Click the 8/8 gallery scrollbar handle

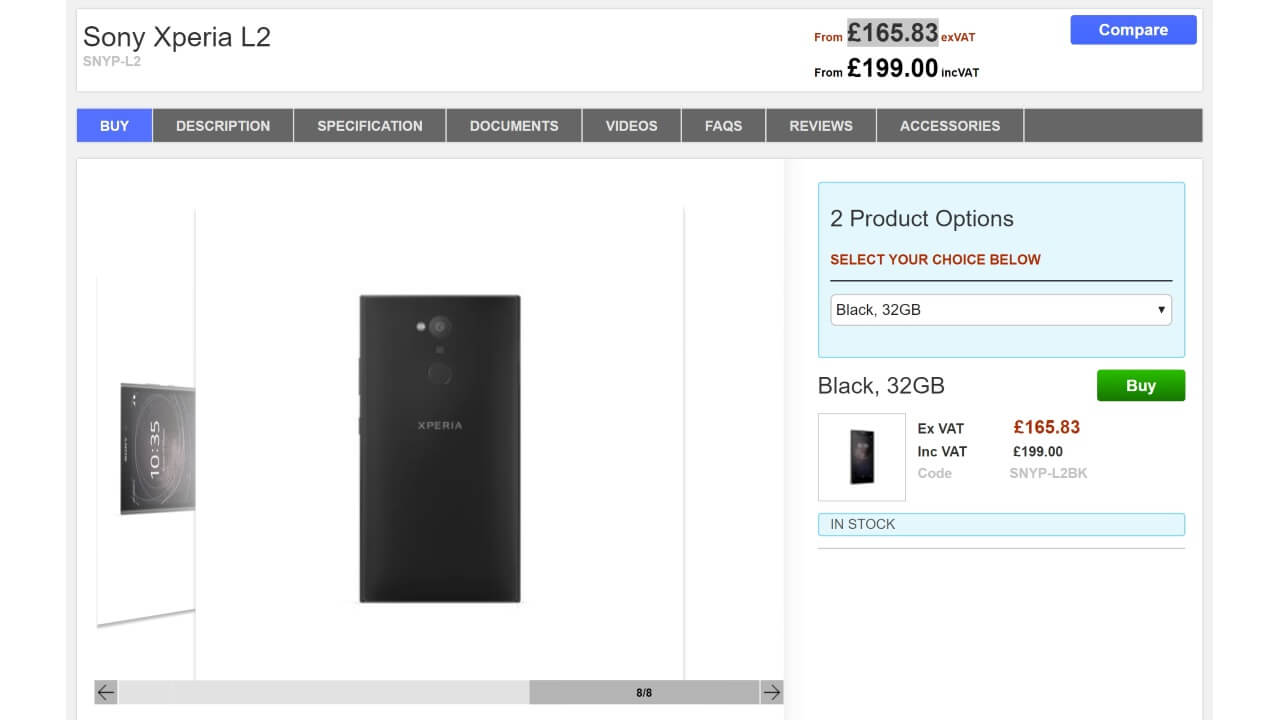pos(644,692)
